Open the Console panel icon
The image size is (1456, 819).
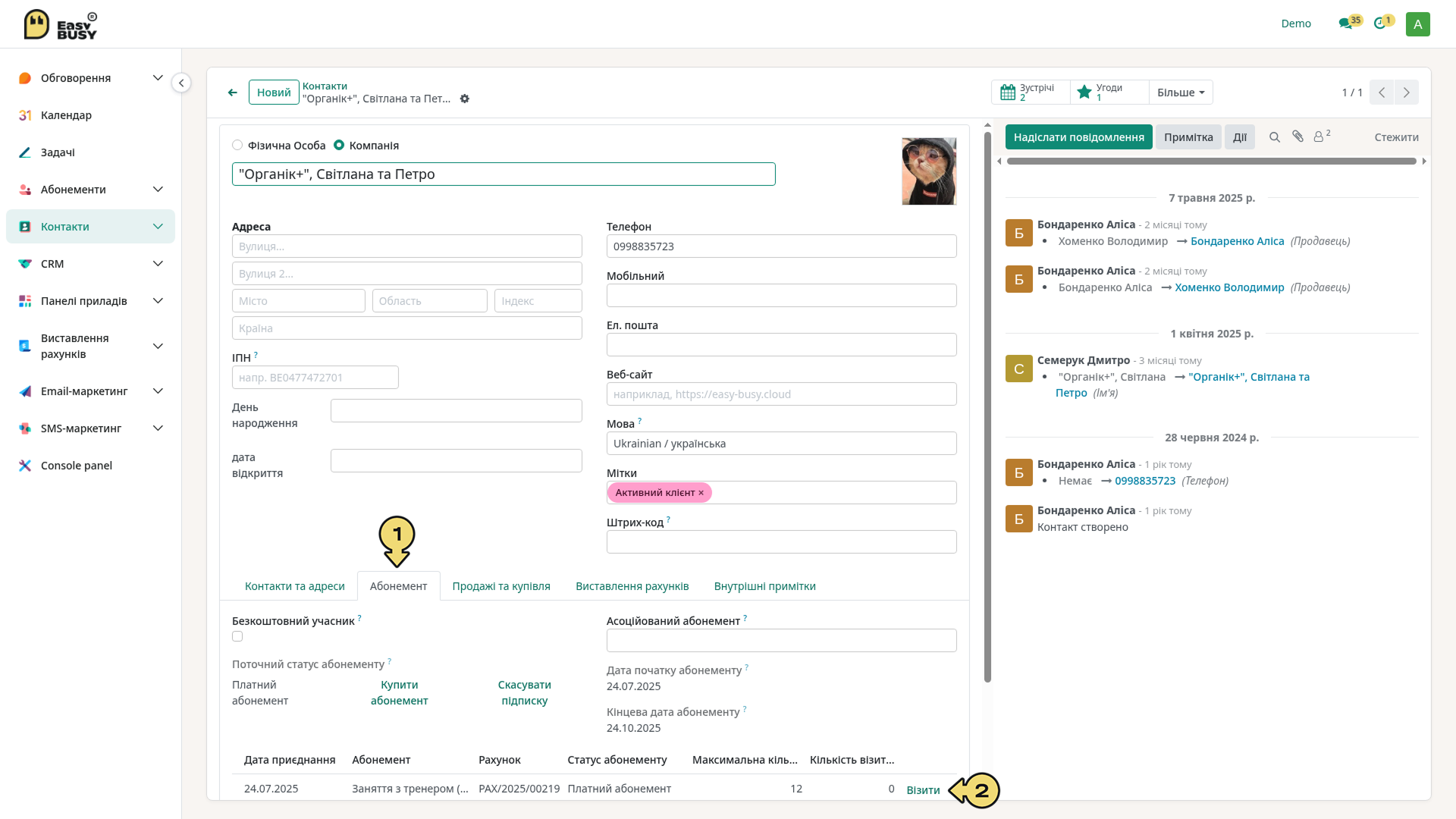pyautogui.click(x=25, y=466)
